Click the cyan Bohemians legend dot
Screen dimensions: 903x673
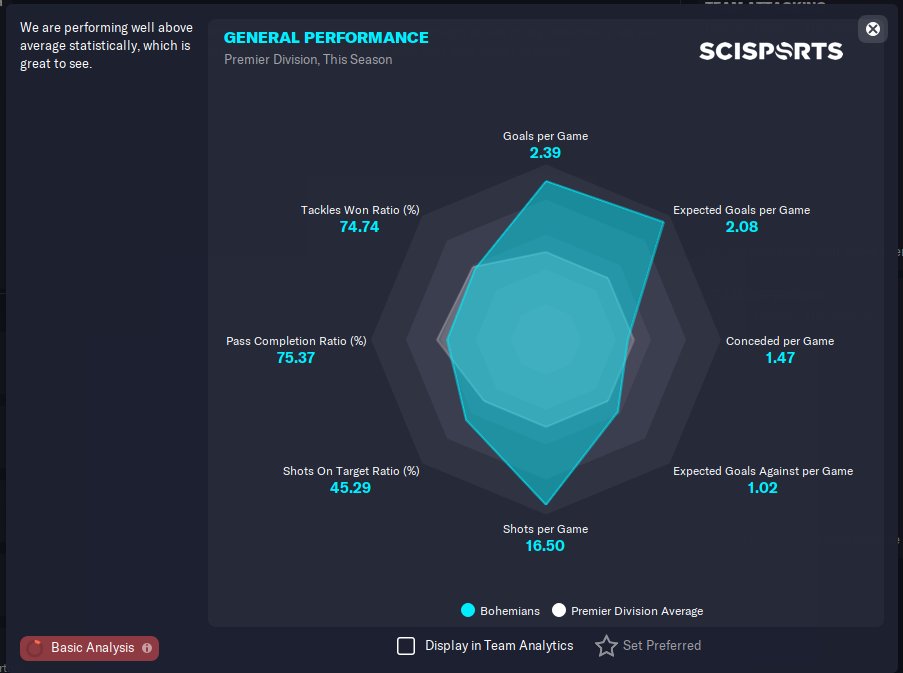[x=468, y=610]
